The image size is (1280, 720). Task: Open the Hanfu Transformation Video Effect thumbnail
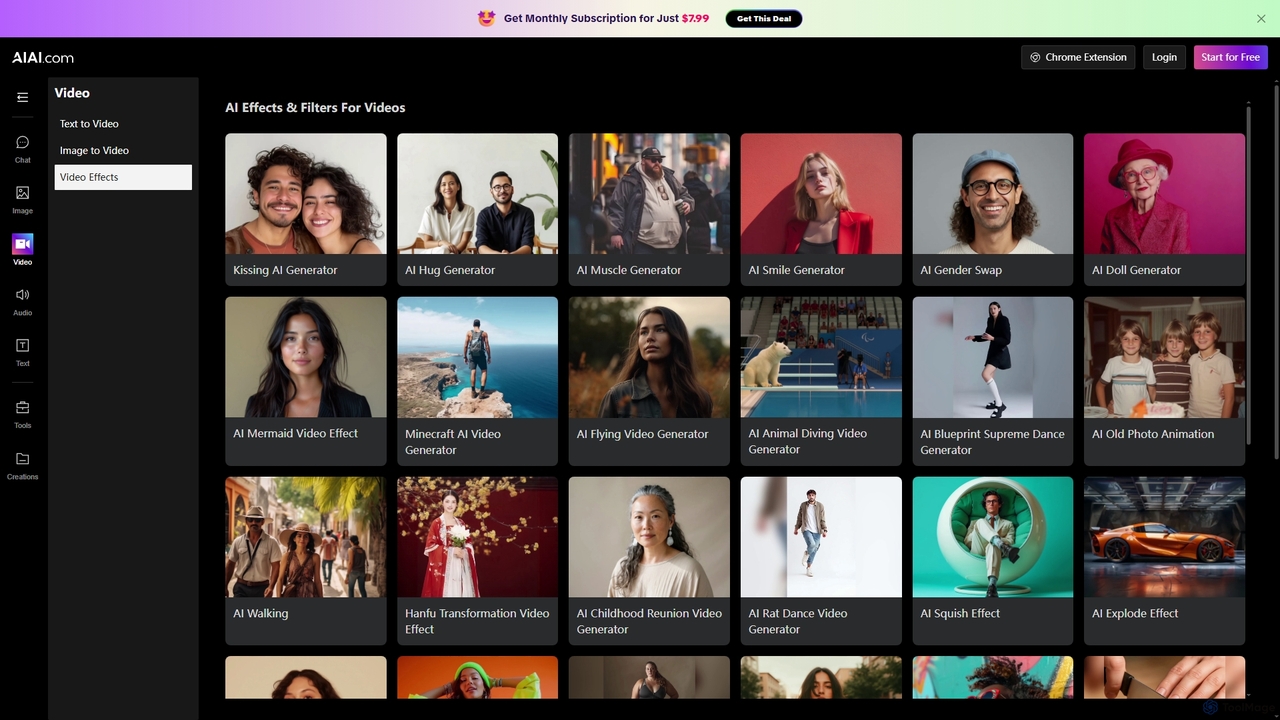pos(477,537)
